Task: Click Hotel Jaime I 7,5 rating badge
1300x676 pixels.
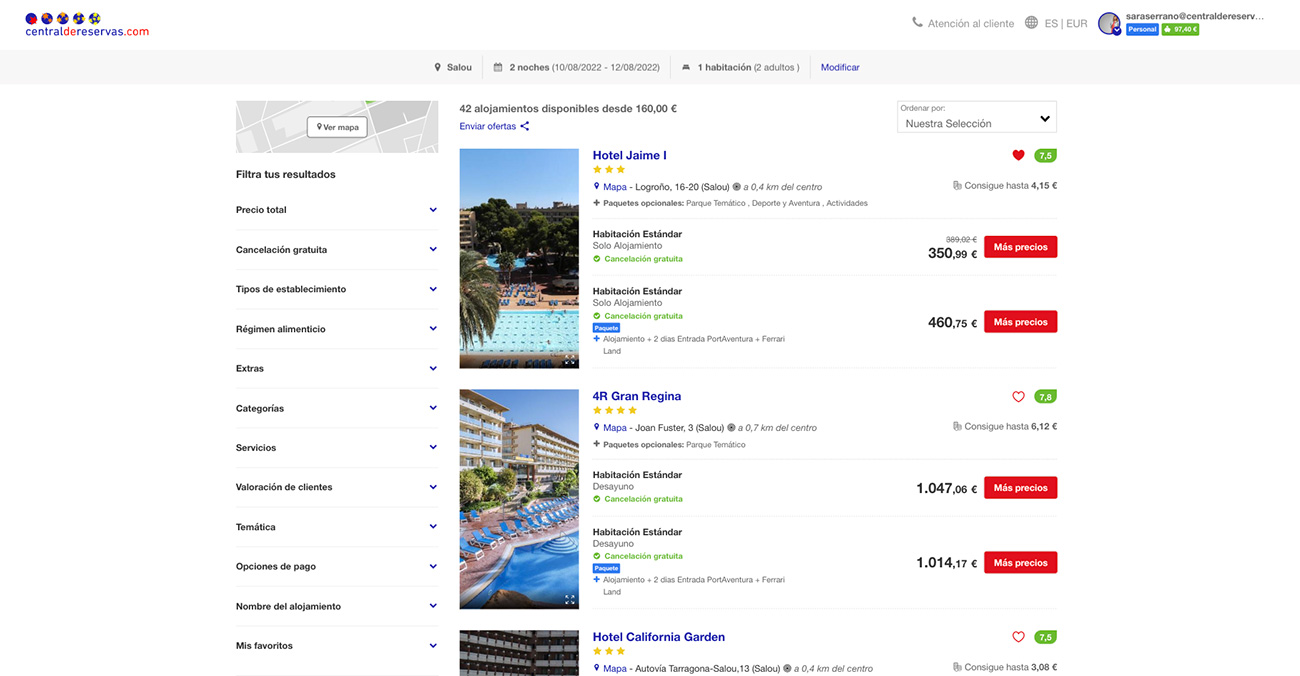Action: 1045,156
